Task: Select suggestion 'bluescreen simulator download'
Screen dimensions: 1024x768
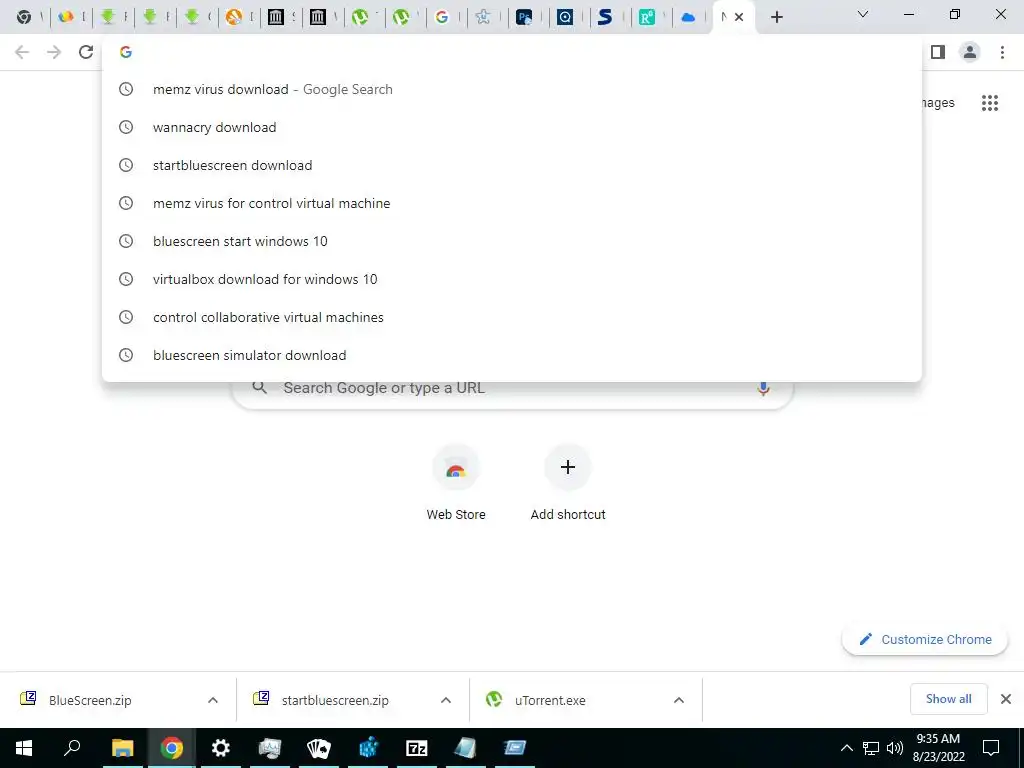Action: [x=512, y=355]
